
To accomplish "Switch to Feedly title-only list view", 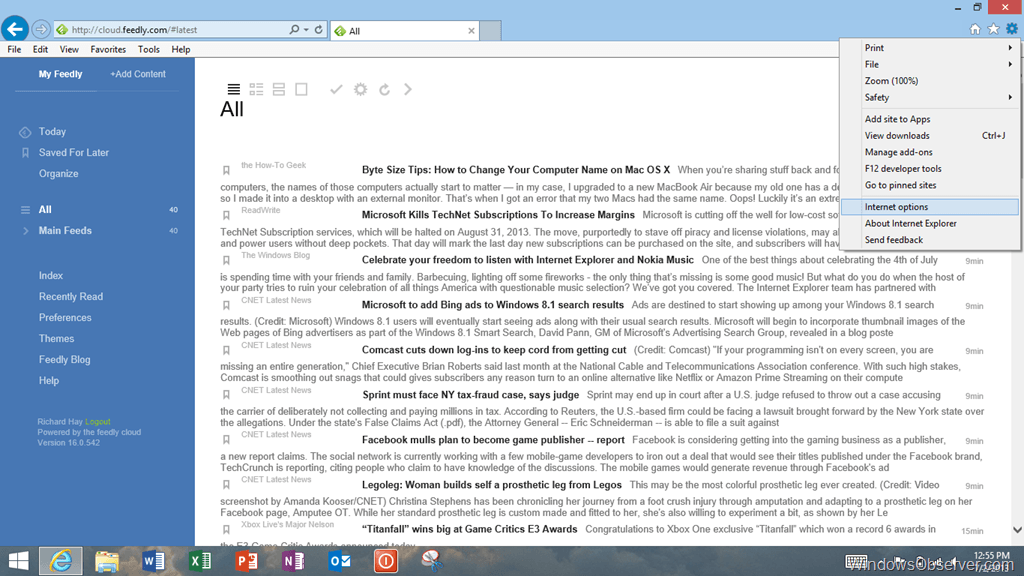I will (234, 90).
